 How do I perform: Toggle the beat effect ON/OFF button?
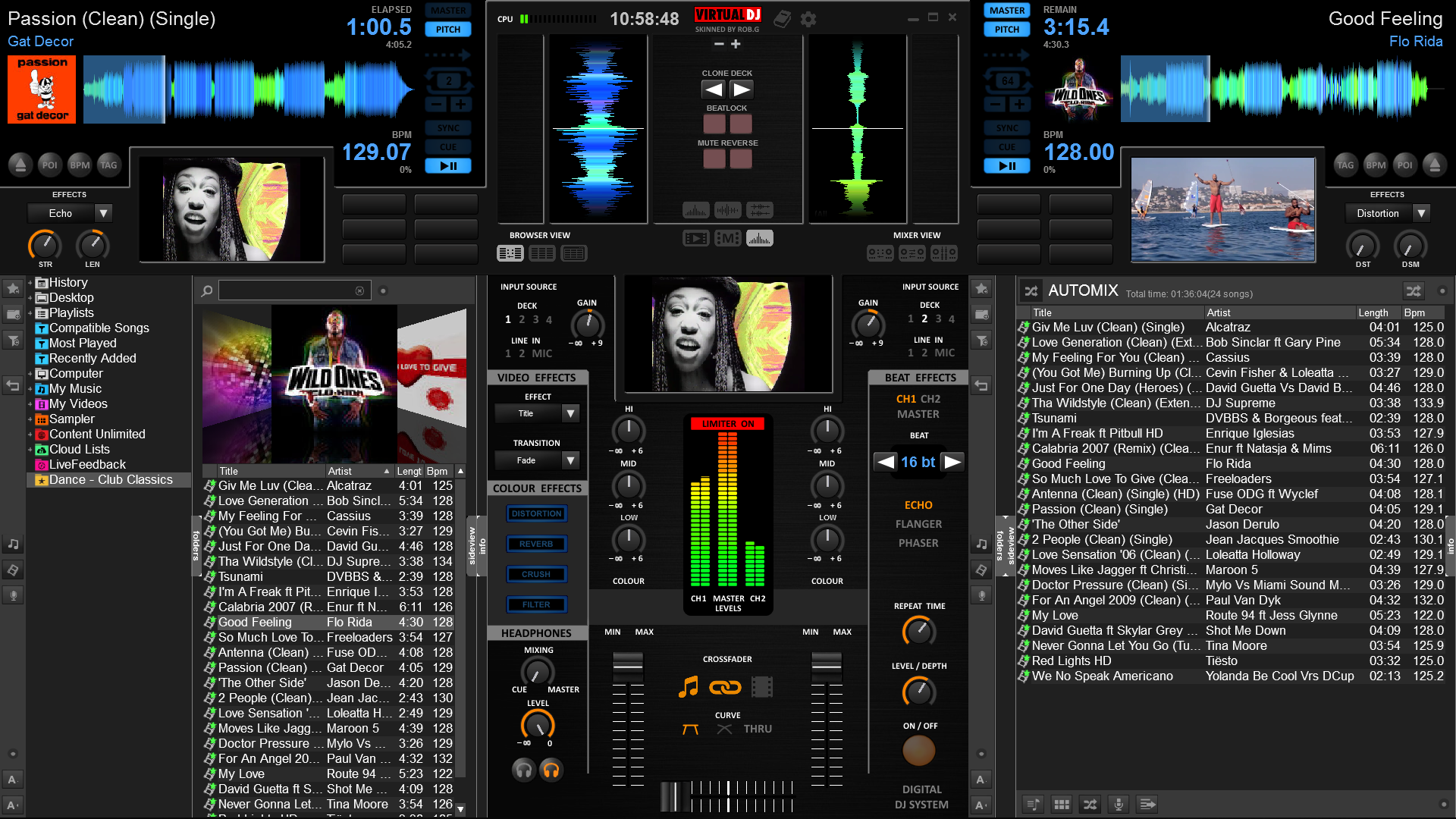pos(918,751)
